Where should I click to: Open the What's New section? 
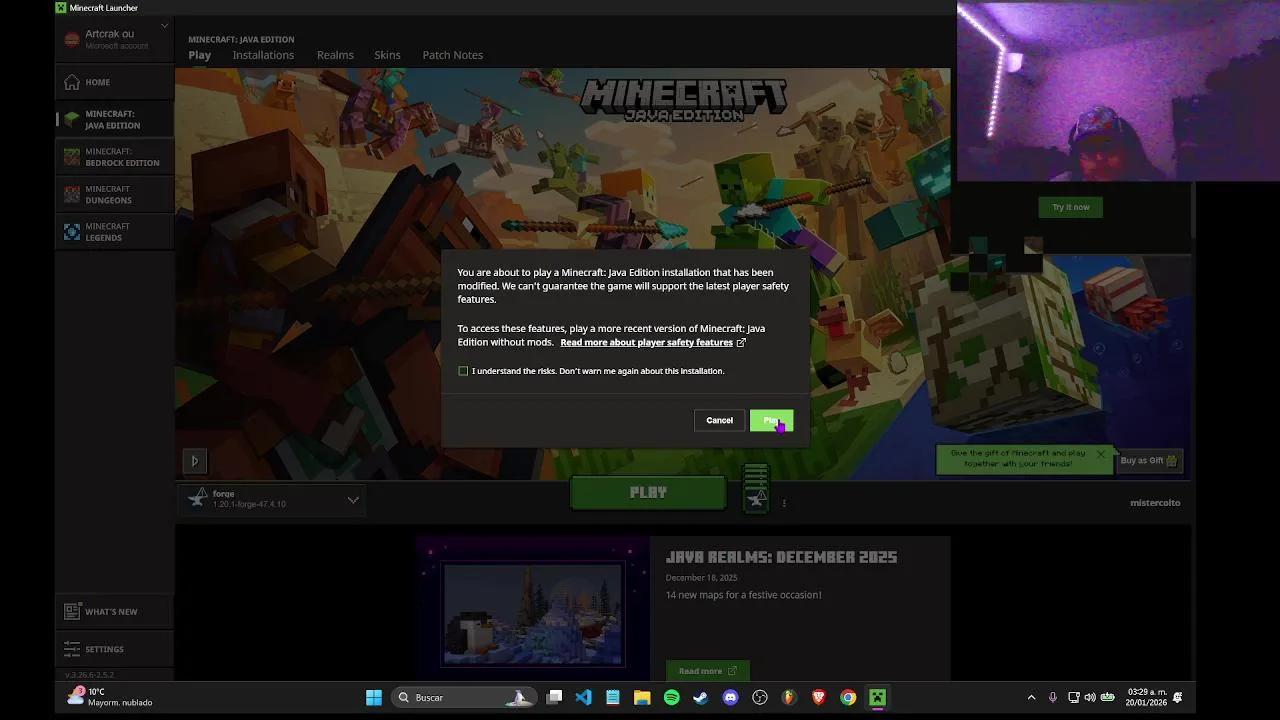(110, 611)
